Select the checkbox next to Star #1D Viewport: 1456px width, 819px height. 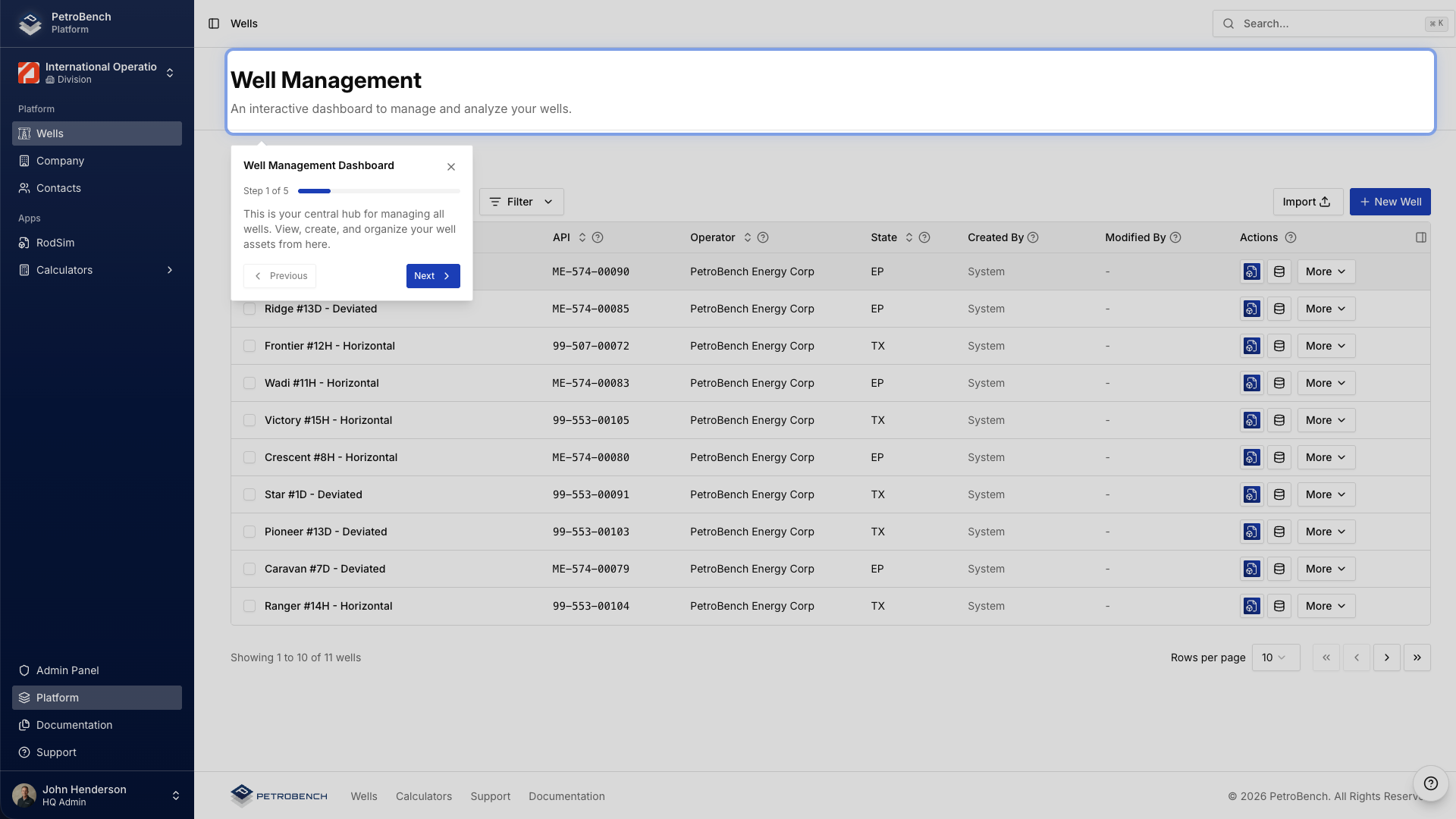pos(249,494)
